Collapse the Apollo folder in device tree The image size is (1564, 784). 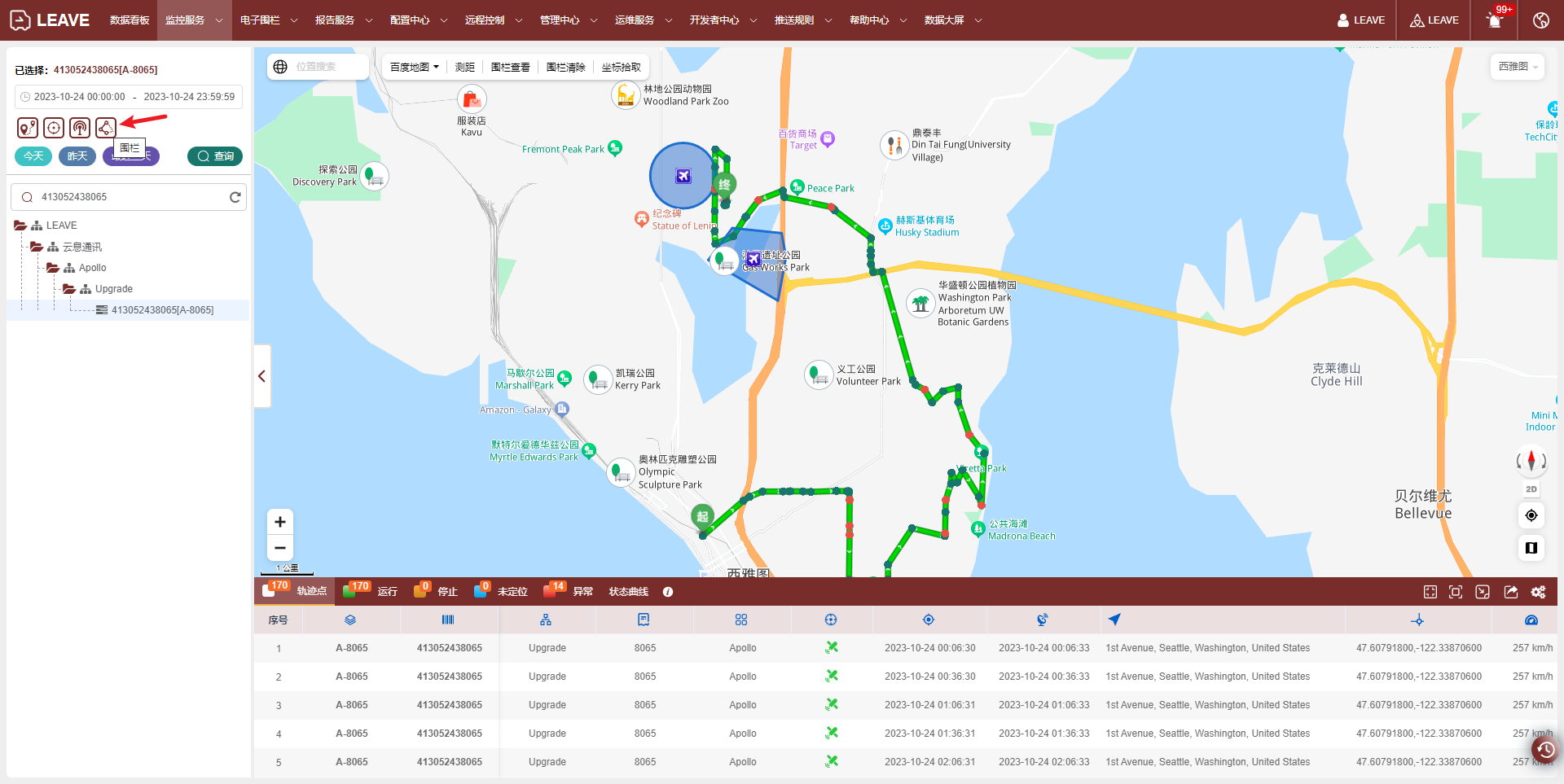(53, 268)
